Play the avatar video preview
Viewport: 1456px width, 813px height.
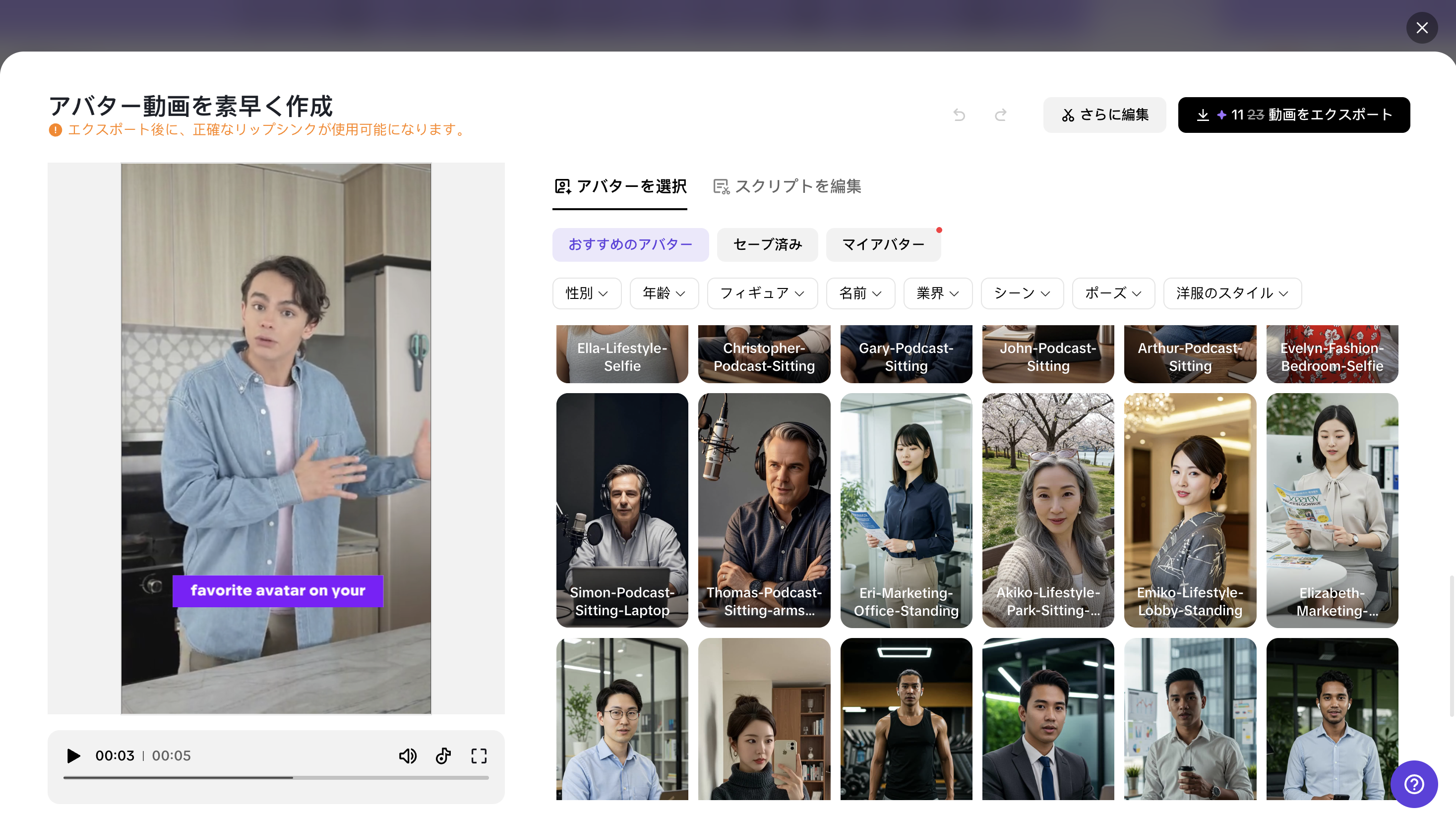73,755
